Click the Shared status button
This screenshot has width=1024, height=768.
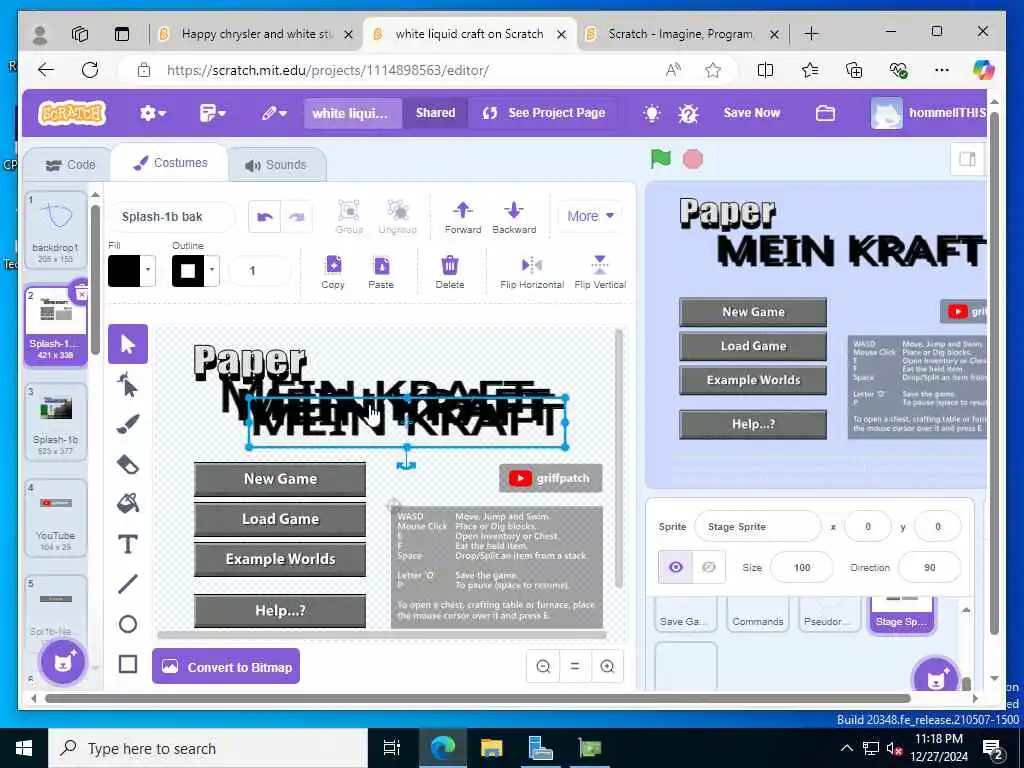[x=435, y=113]
